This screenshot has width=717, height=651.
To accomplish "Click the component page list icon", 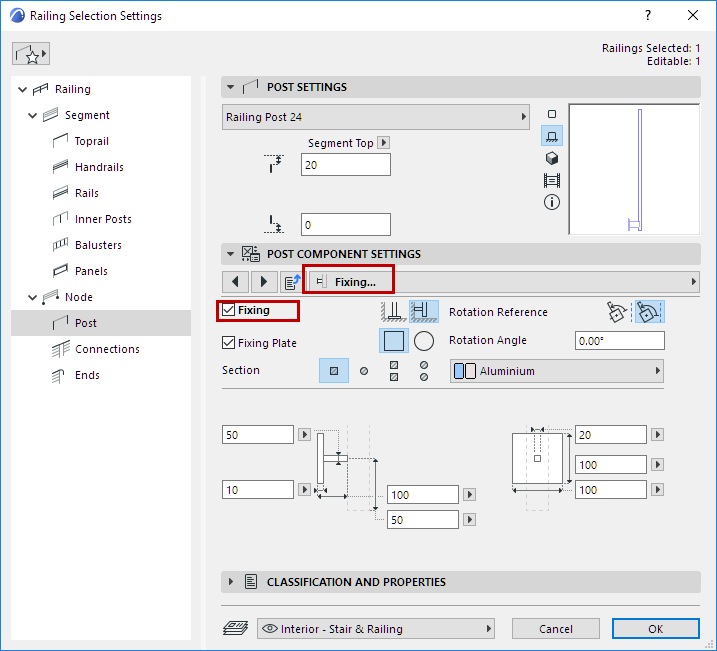I will [x=292, y=281].
